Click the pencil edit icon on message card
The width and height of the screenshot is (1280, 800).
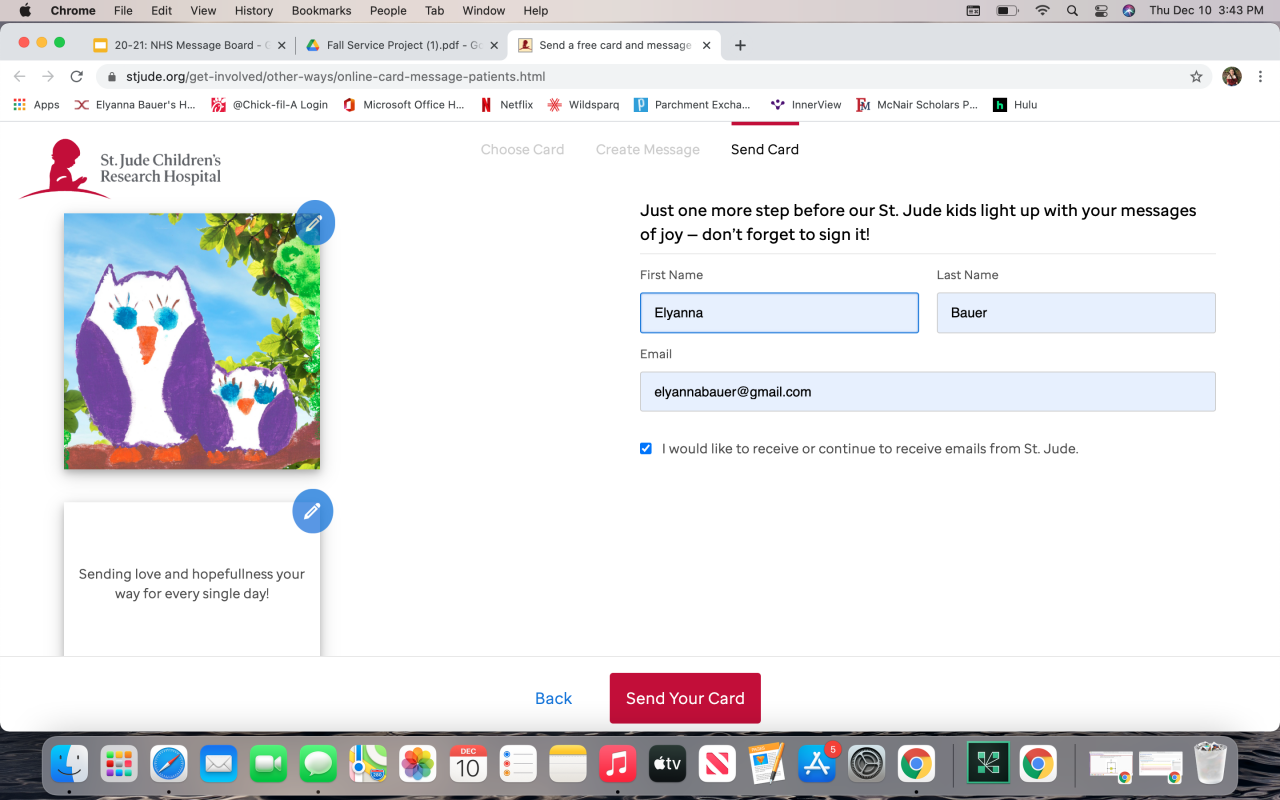pos(312,511)
